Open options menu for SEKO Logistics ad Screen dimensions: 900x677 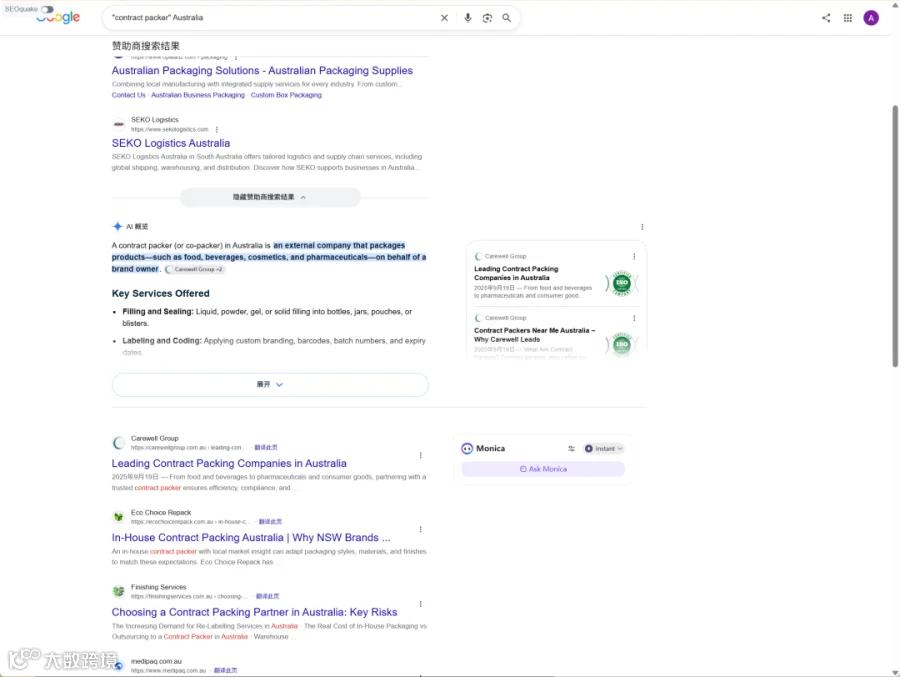[217, 130]
